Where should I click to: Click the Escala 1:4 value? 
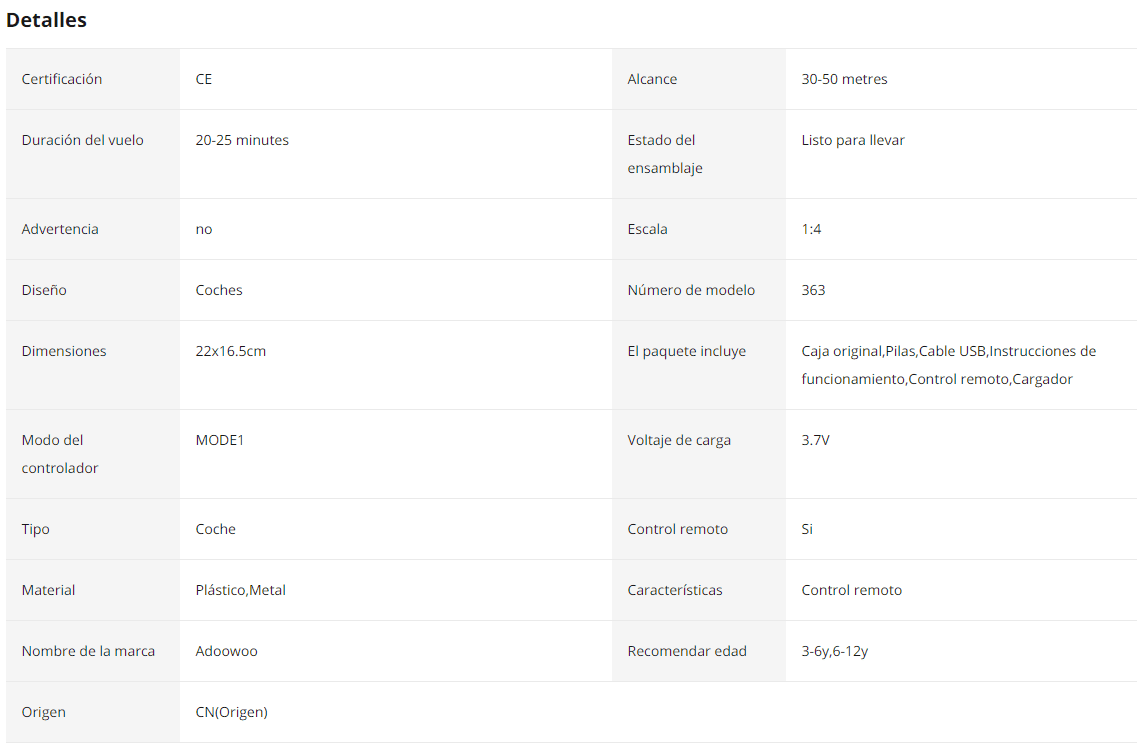(x=811, y=229)
